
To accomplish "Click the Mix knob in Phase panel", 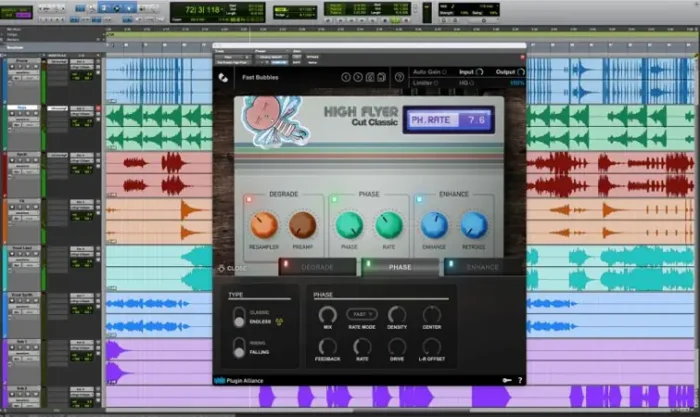I will [327, 315].
